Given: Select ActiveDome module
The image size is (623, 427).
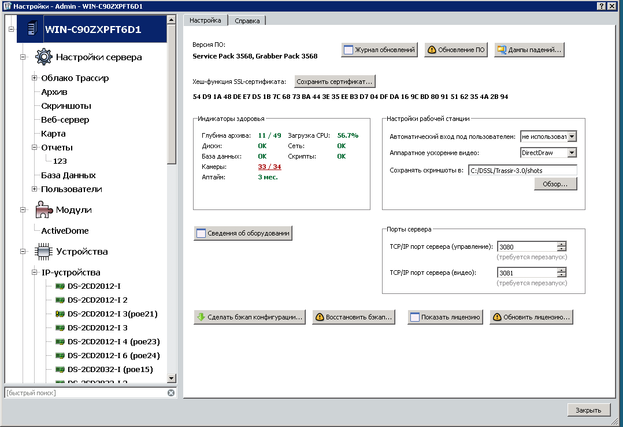Looking at the screenshot, I should click(x=65, y=231).
